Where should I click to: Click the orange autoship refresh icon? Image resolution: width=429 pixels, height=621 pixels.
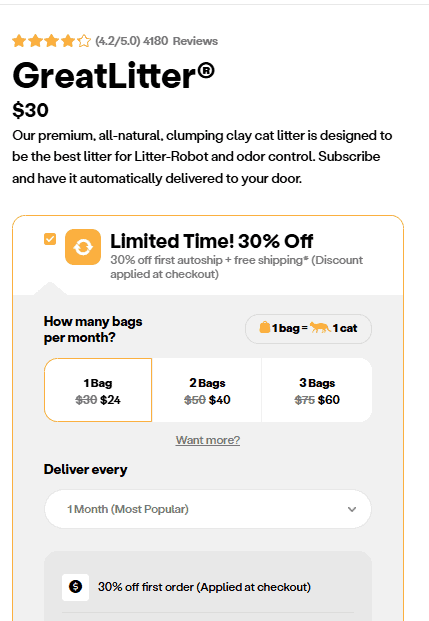click(83, 247)
